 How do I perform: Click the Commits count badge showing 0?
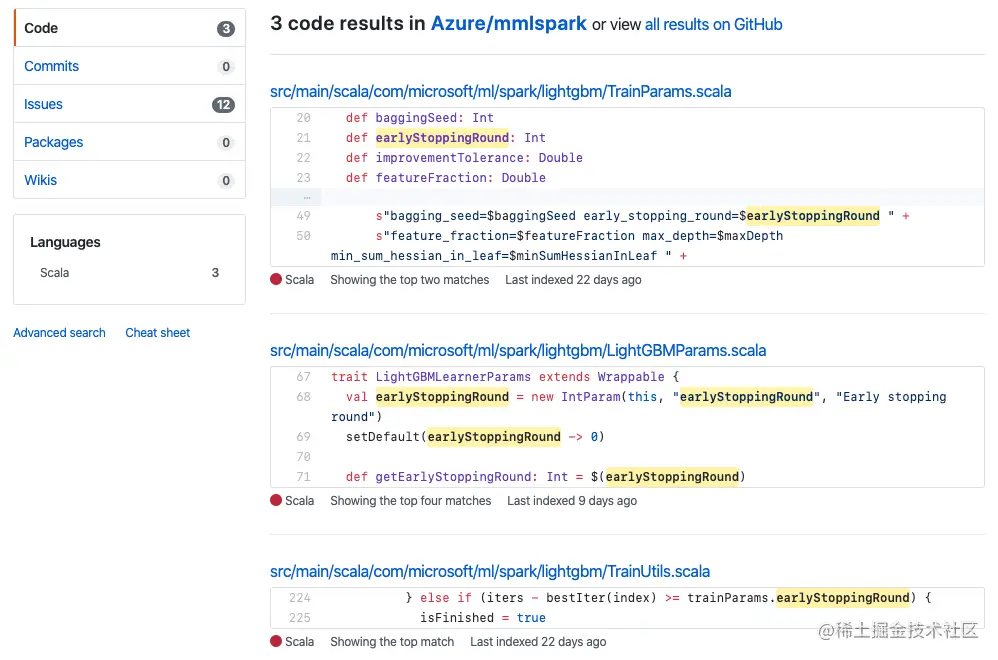pyautogui.click(x=225, y=67)
